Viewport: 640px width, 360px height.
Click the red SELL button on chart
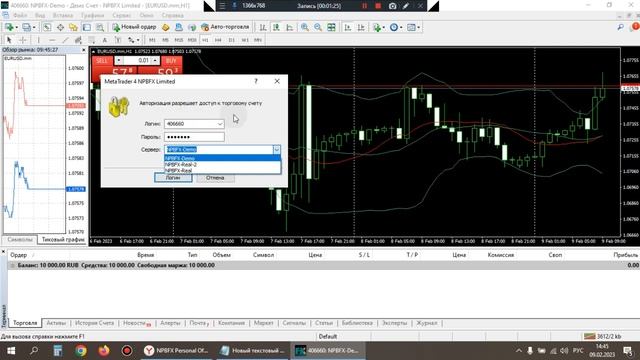click(x=102, y=61)
